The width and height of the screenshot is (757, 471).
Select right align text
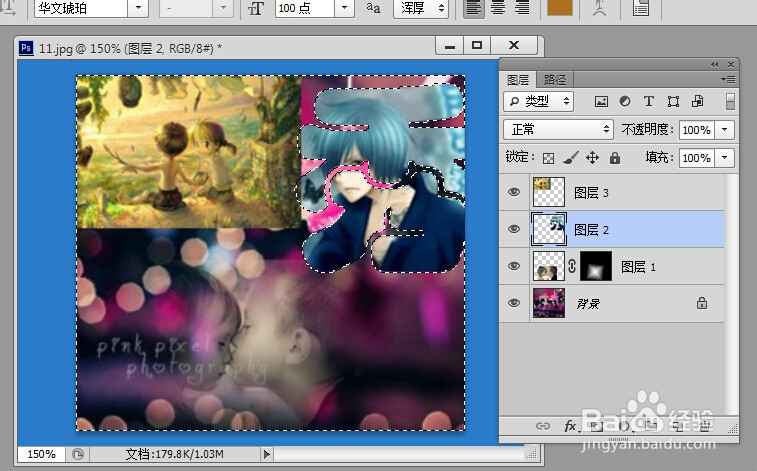tap(522, 8)
